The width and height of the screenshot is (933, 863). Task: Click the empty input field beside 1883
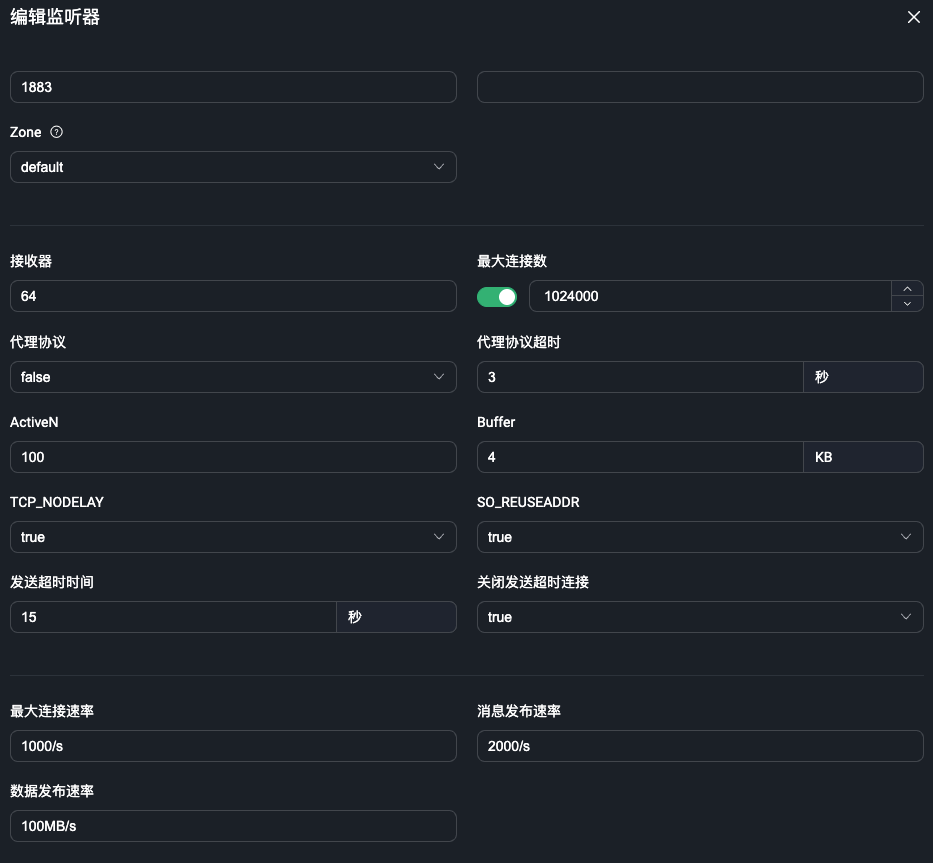click(700, 87)
